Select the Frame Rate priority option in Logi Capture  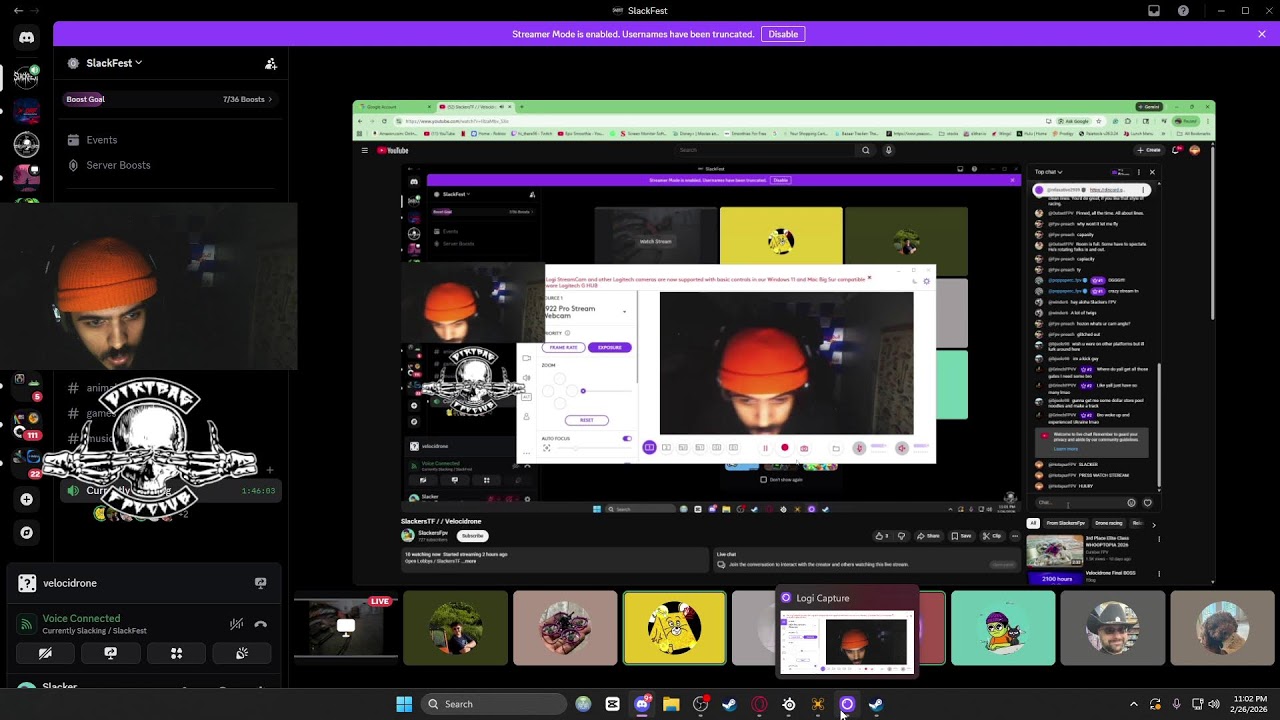pos(563,347)
